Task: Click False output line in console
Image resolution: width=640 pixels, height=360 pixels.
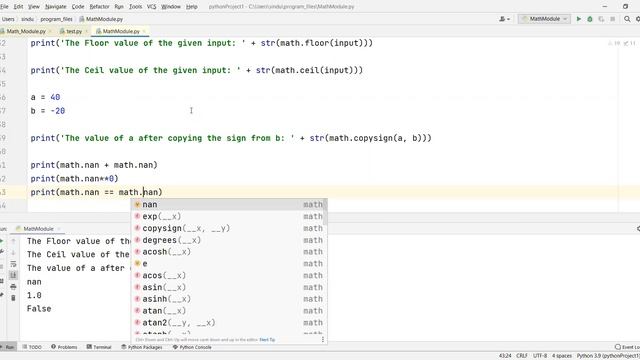Action: pyautogui.click(x=39, y=309)
